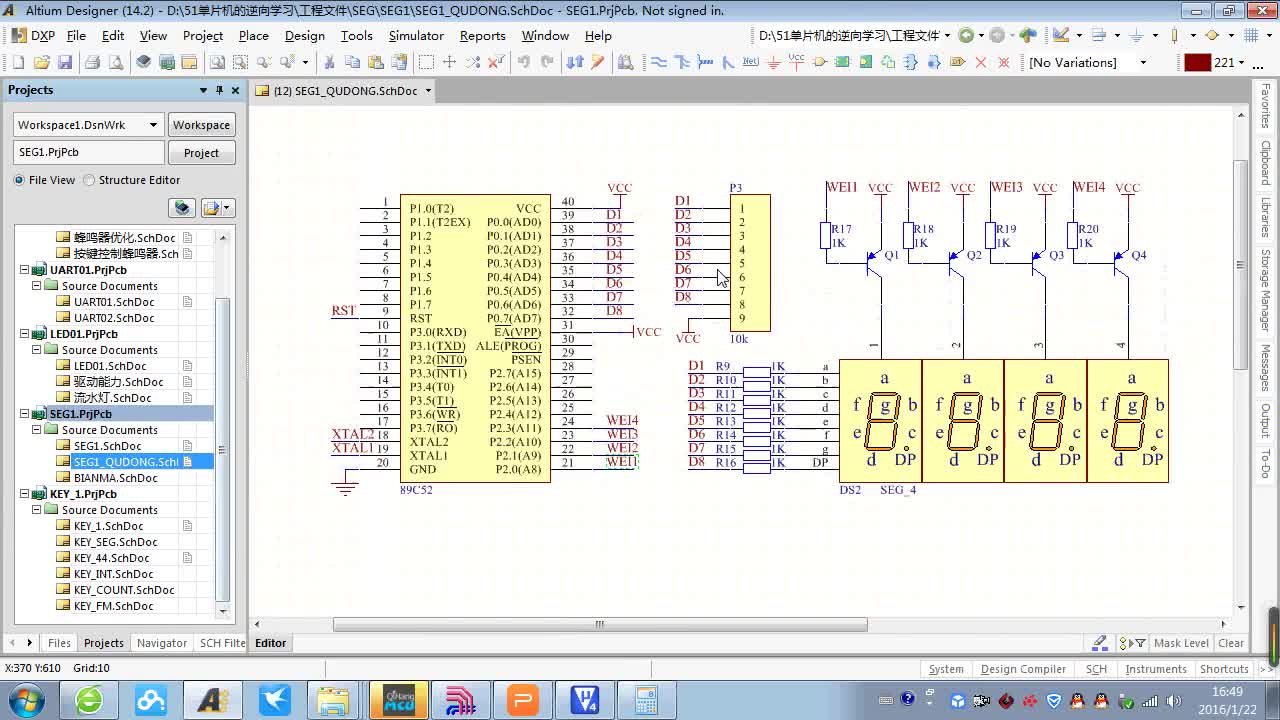The width and height of the screenshot is (1280, 720).
Task: Click the green navigate Back arrow
Action: coord(966,35)
